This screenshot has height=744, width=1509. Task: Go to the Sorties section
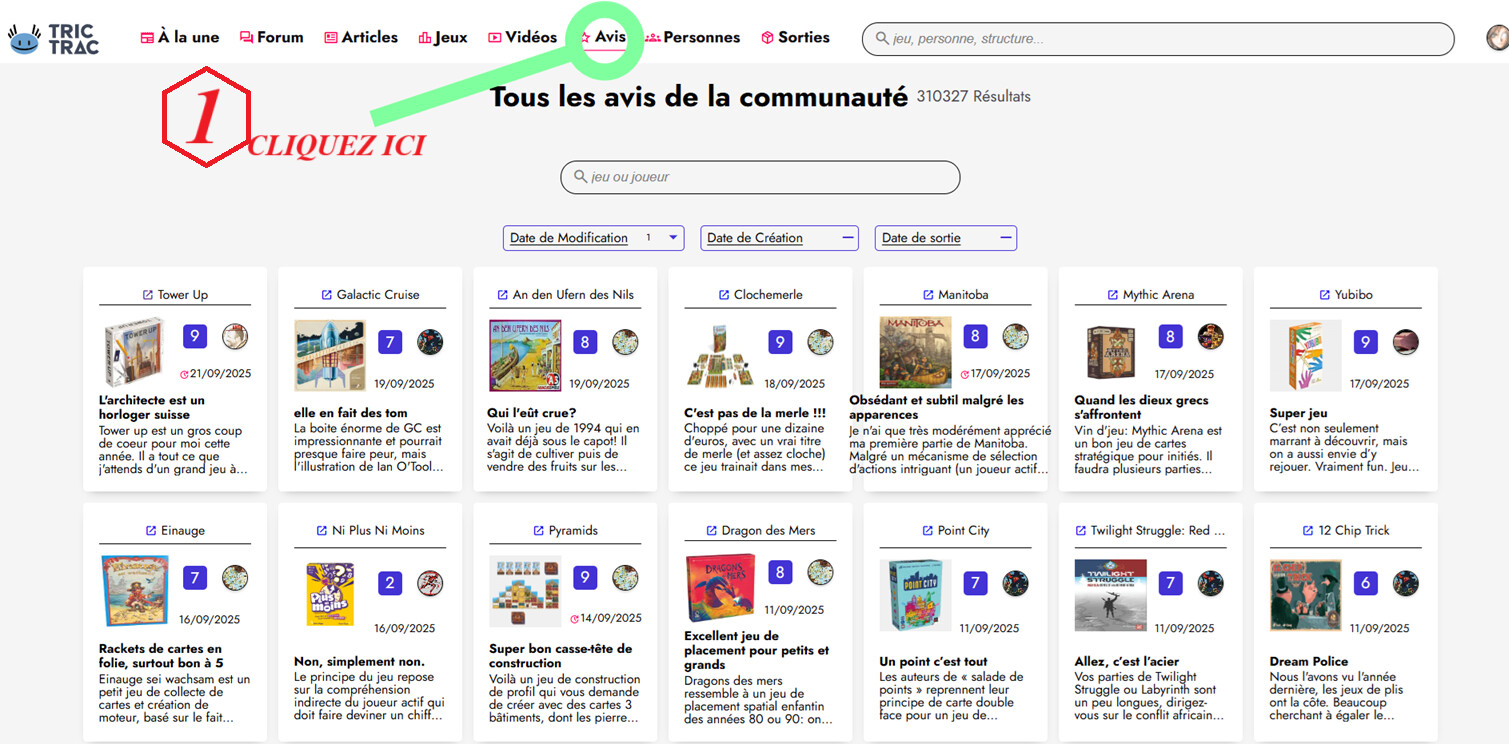(x=795, y=37)
